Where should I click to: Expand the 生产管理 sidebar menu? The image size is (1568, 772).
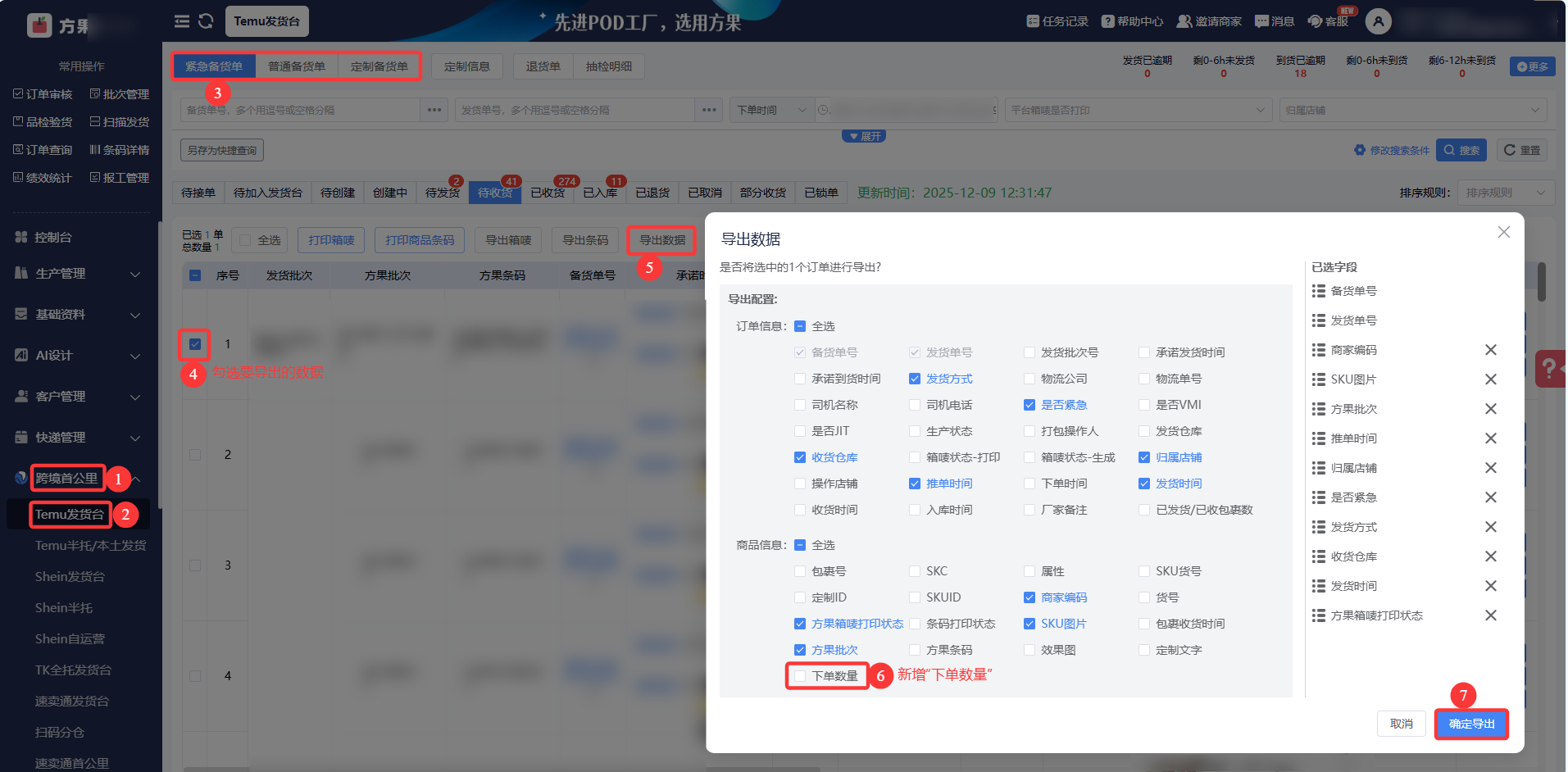tap(79, 273)
